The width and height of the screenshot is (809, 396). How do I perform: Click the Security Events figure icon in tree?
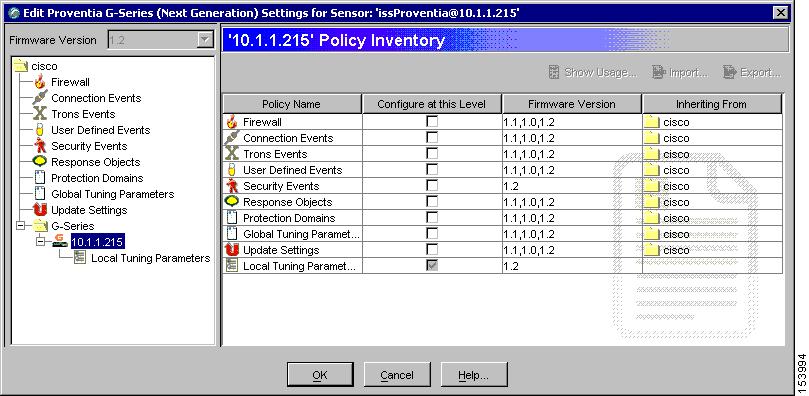40,146
